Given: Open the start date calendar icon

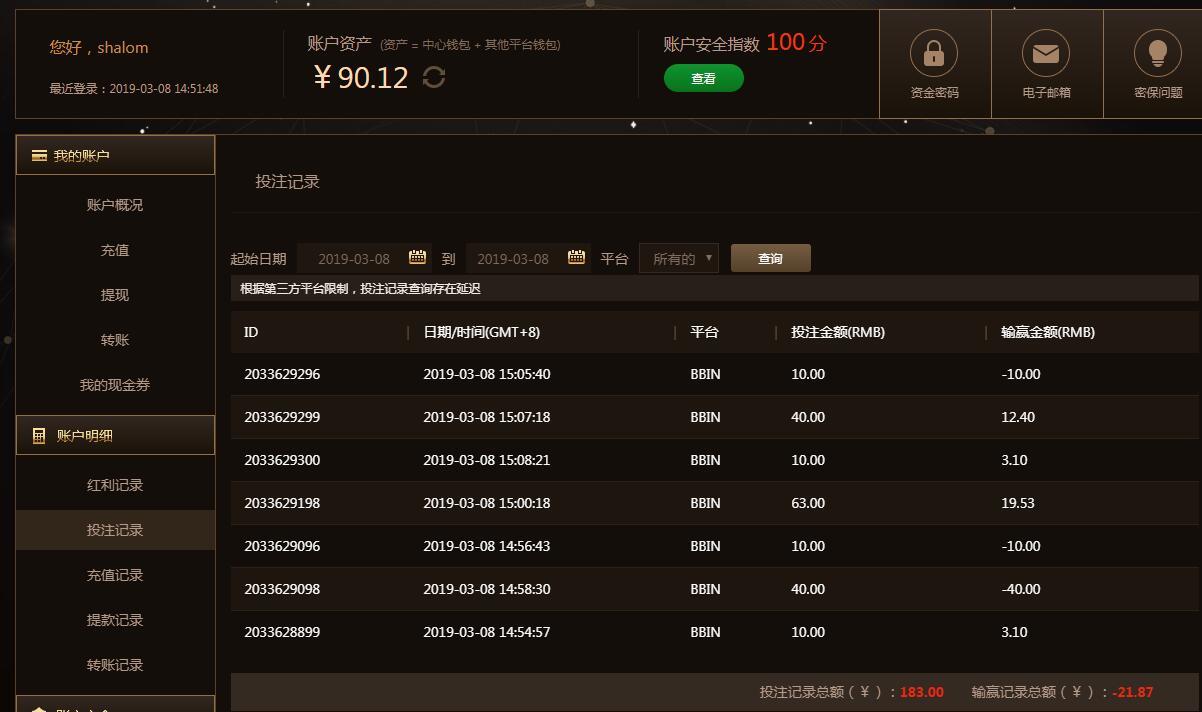Looking at the screenshot, I should [x=417, y=257].
